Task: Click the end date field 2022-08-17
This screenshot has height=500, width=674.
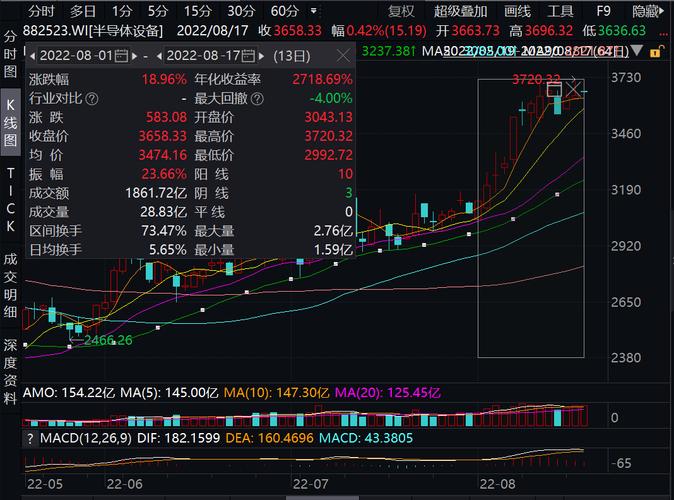Action: point(203,56)
